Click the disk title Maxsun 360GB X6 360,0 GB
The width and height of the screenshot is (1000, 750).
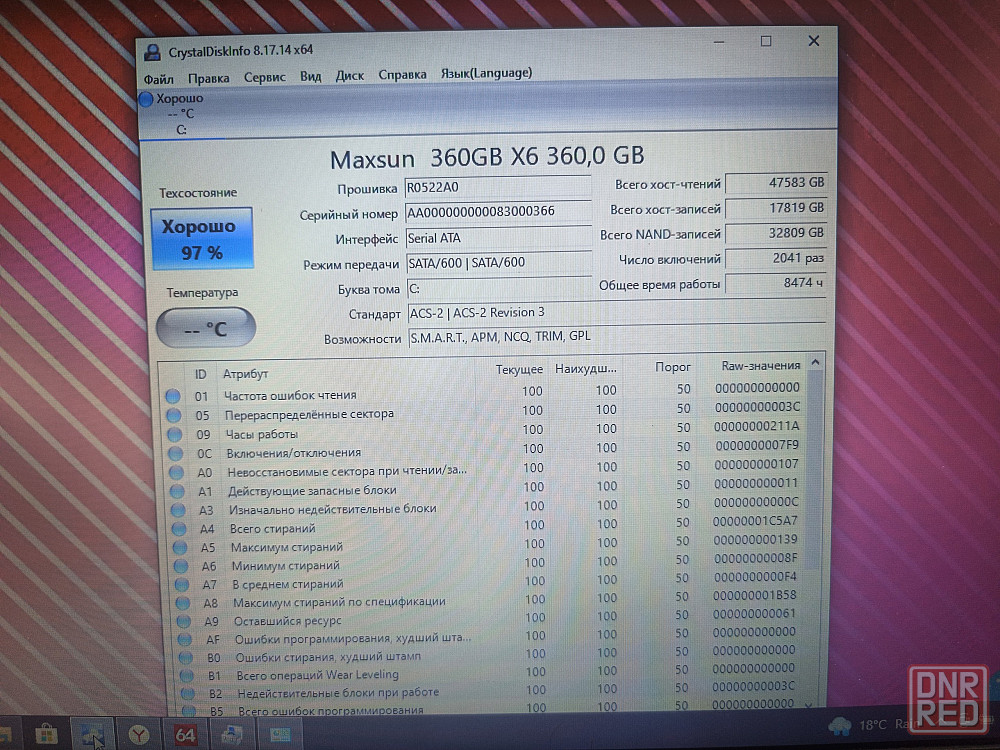(487, 157)
